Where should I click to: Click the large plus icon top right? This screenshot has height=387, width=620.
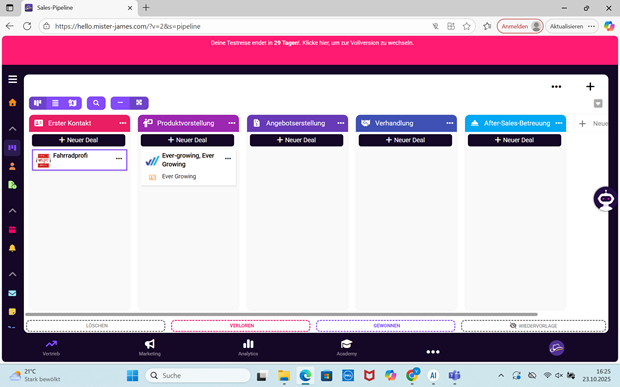coord(590,87)
